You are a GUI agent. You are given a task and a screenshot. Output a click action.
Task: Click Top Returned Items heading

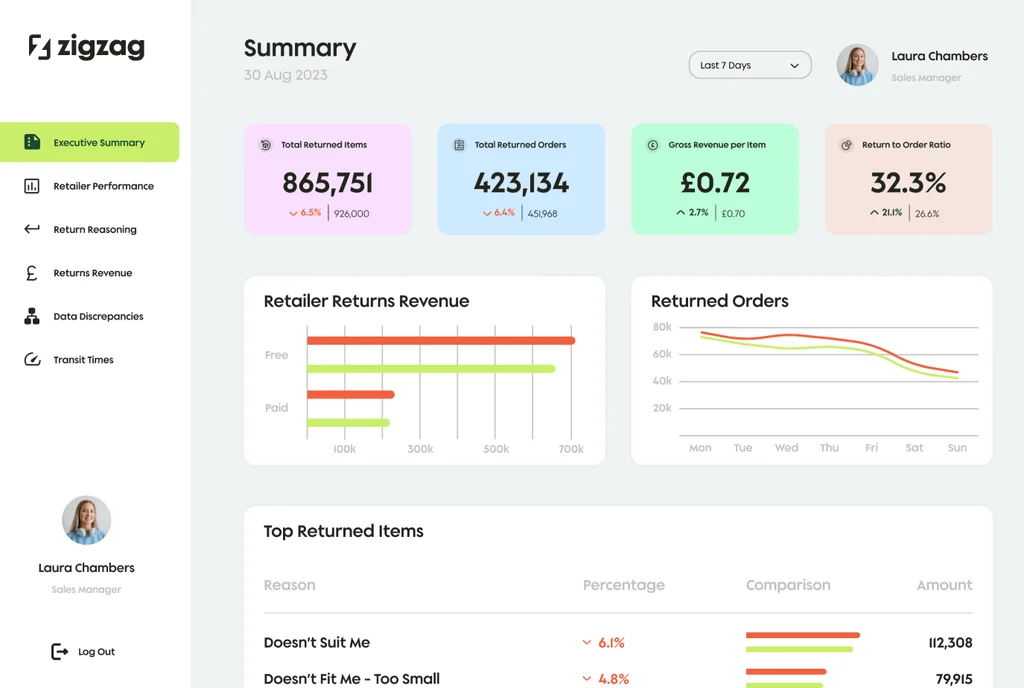344,531
